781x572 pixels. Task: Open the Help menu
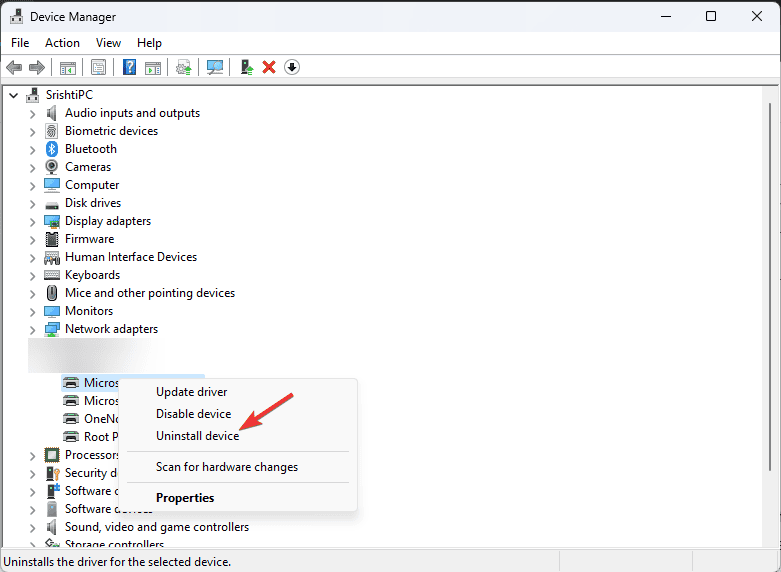(x=149, y=43)
